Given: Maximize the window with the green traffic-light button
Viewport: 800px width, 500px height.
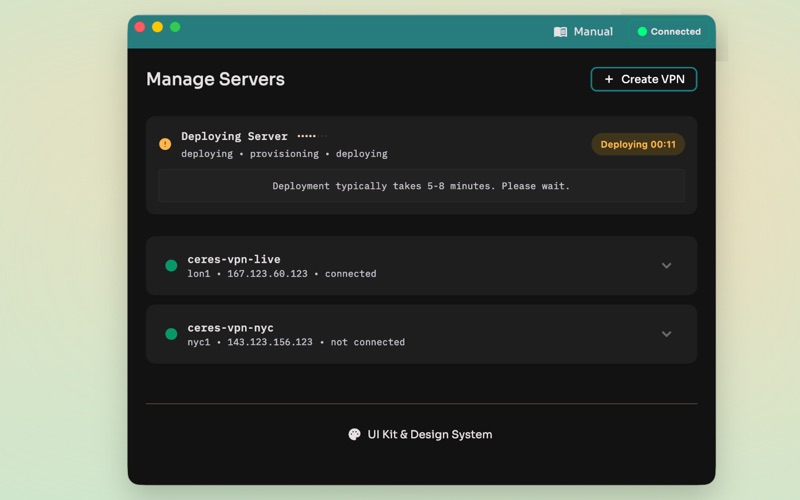Looking at the screenshot, I should point(175,27).
